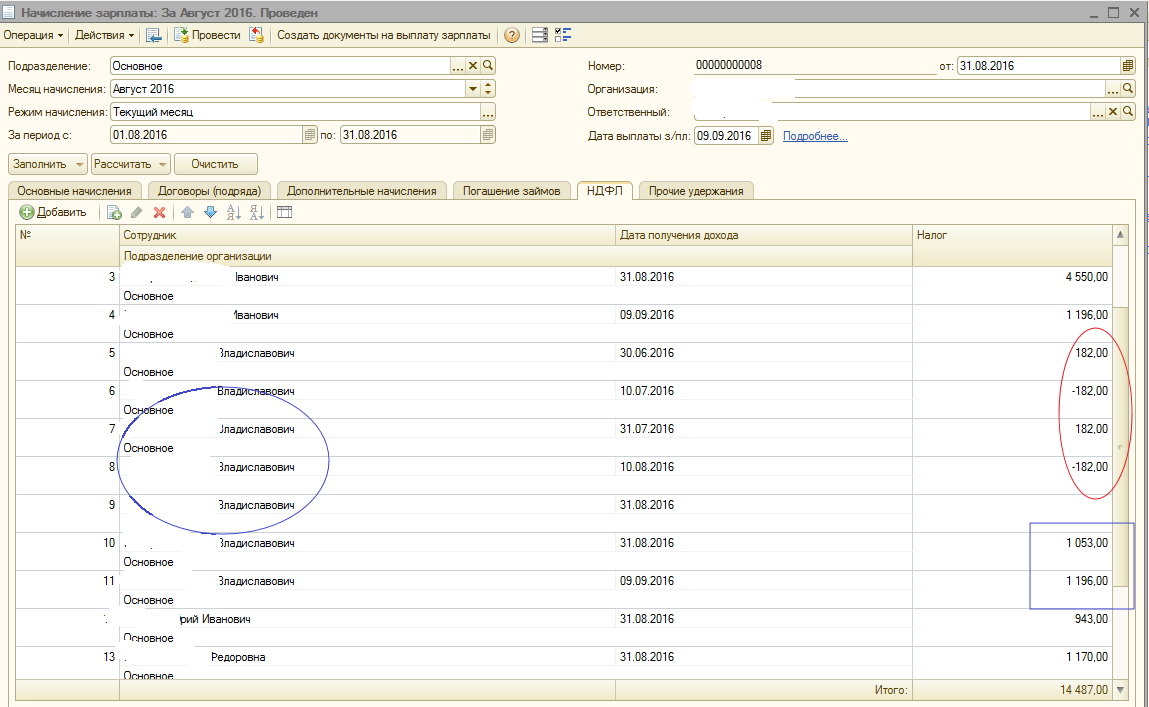Click the move row down arrow icon

pos(210,212)
